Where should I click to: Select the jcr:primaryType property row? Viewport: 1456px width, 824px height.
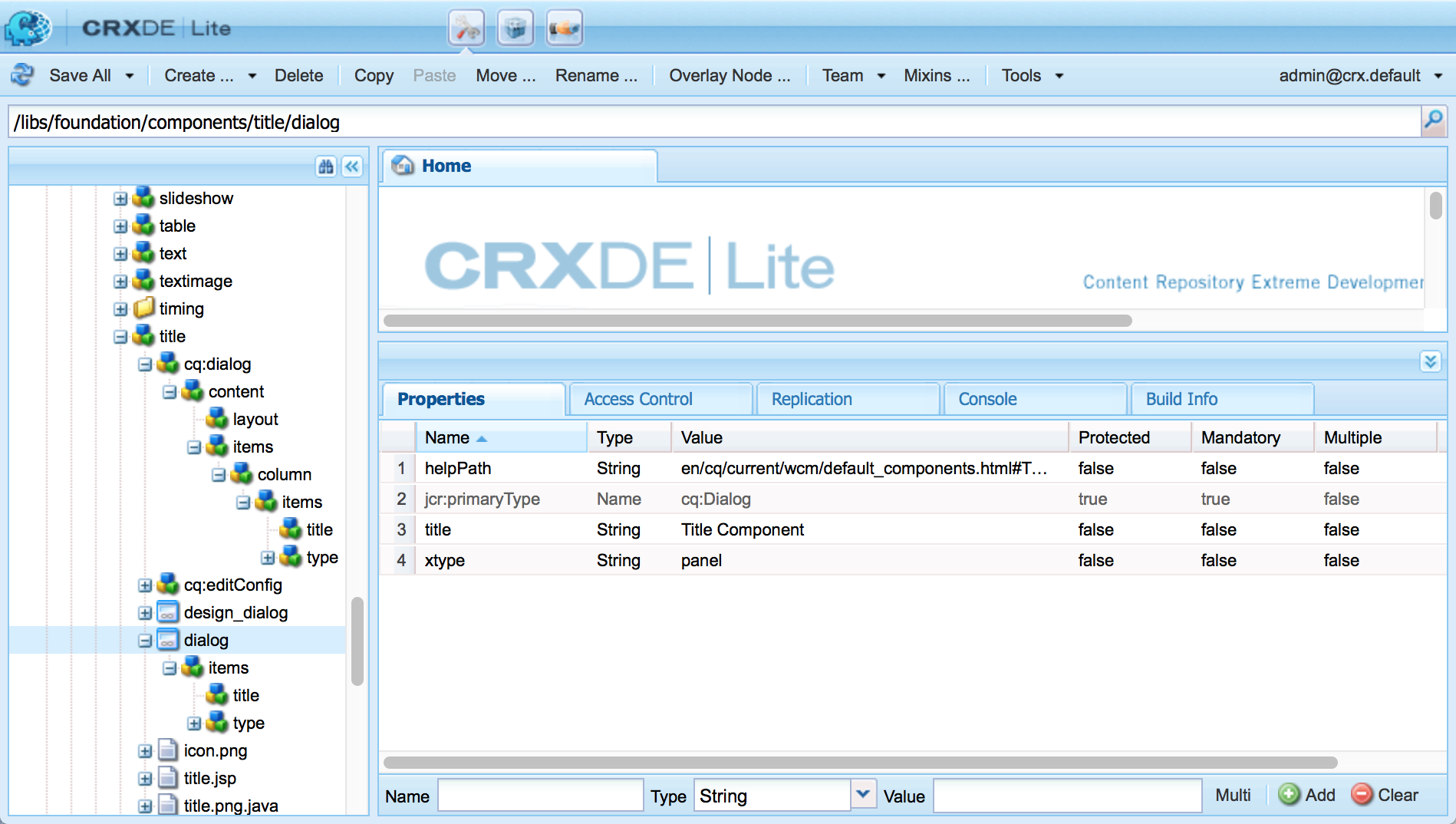(913, 499)
